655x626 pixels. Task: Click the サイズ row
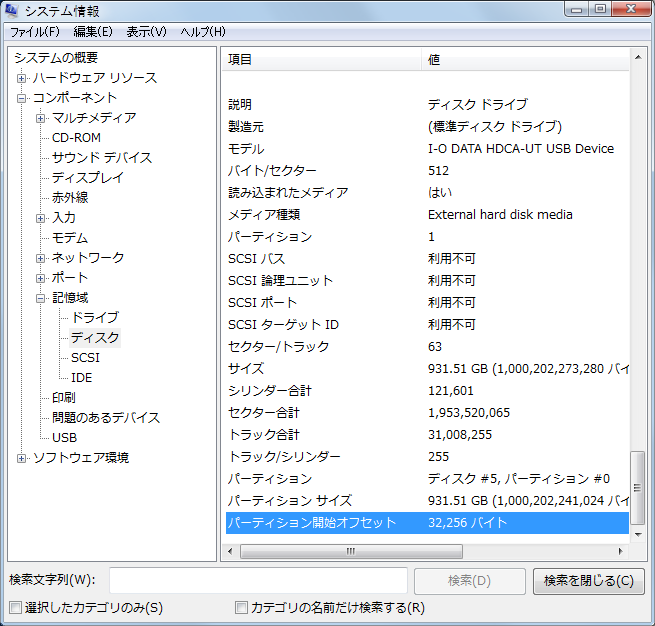427,369
